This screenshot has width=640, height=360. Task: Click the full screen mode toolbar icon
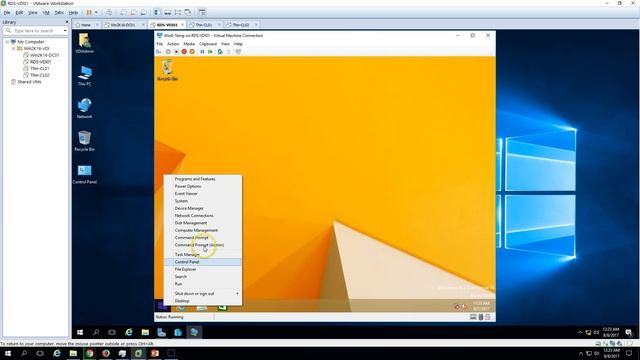tap(178, 13)
